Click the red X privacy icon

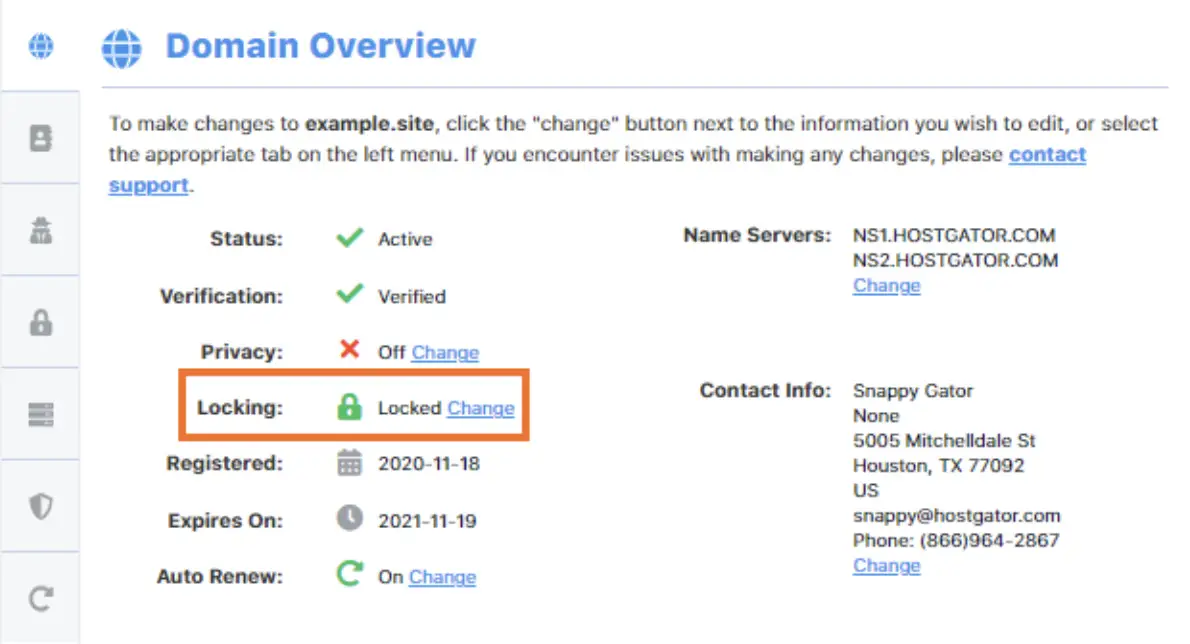pos(350,349)
